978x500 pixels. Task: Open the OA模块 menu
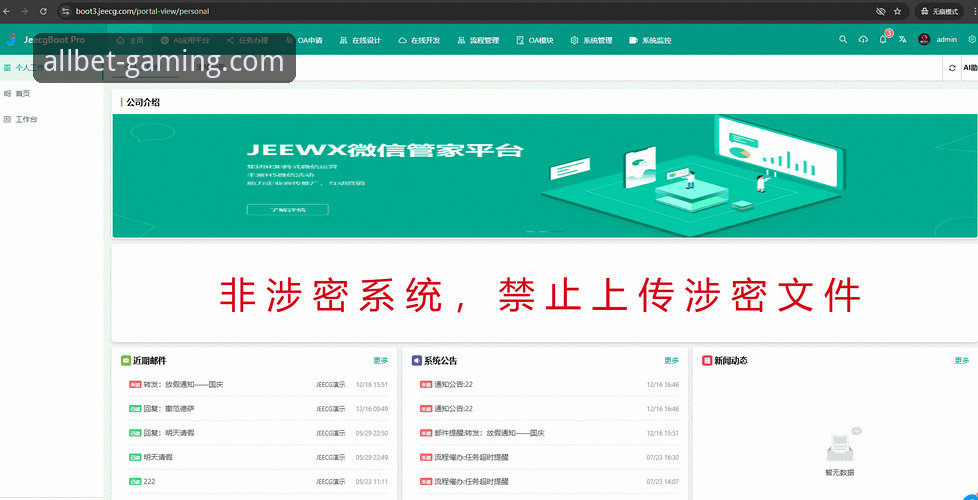pos(535,40)
